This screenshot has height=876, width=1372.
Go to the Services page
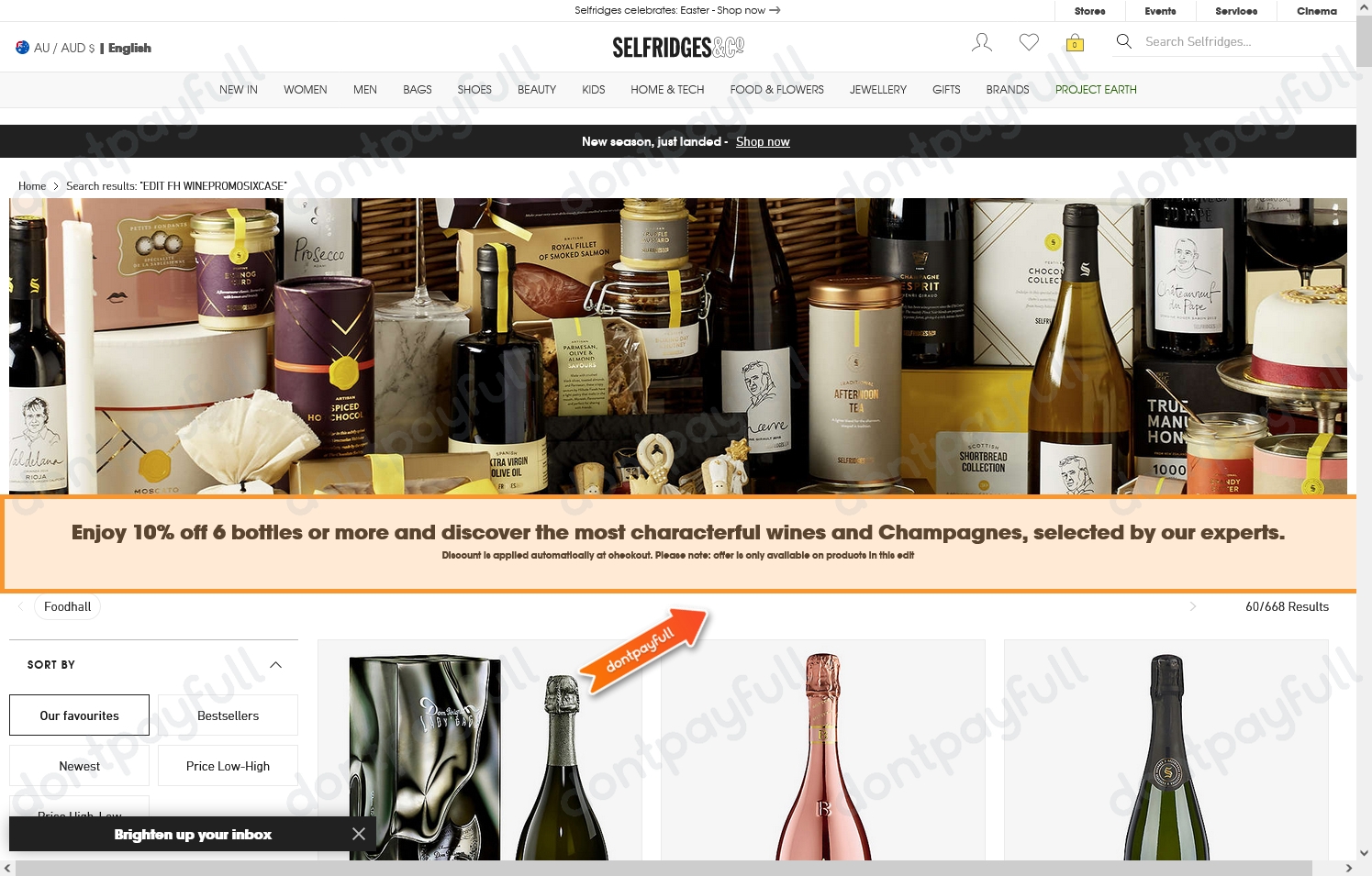coord(1236,11)
